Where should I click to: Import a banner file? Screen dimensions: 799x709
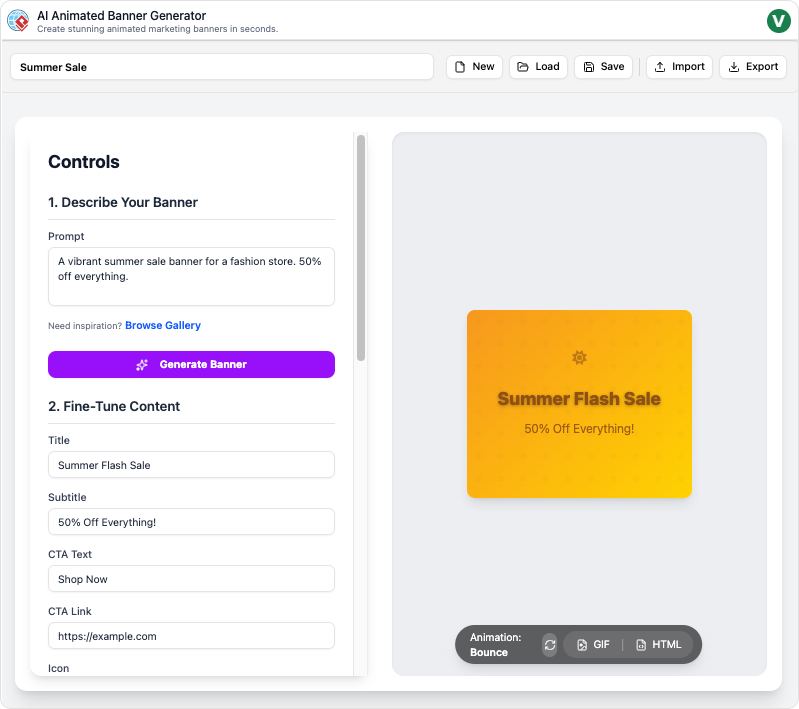click(x=679, y=67)
